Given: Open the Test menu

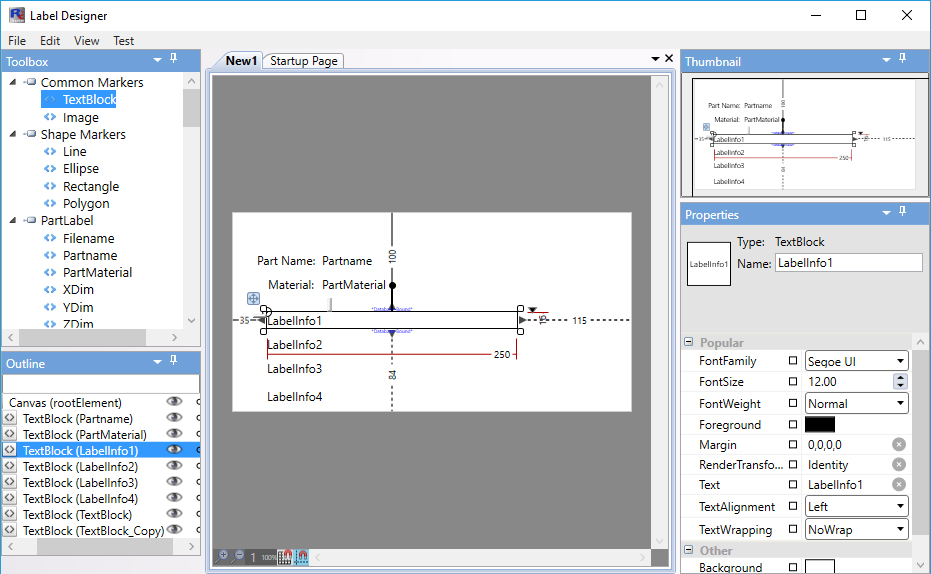Looking at the screenshot, I should pyautogui.click(x=124, y=40).
